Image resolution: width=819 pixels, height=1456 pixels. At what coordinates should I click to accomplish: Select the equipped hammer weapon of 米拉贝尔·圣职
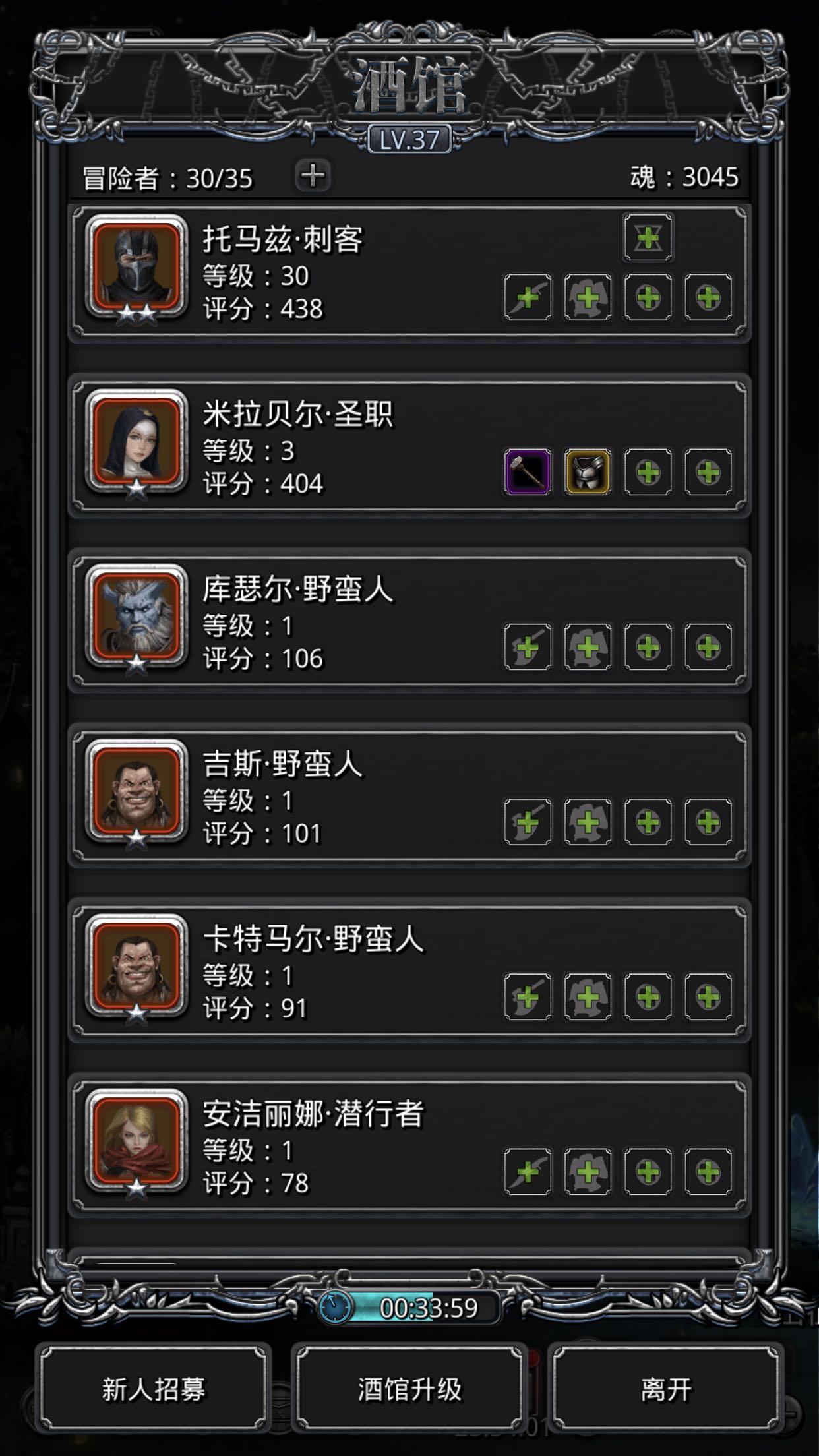click(x=528, y=472)
